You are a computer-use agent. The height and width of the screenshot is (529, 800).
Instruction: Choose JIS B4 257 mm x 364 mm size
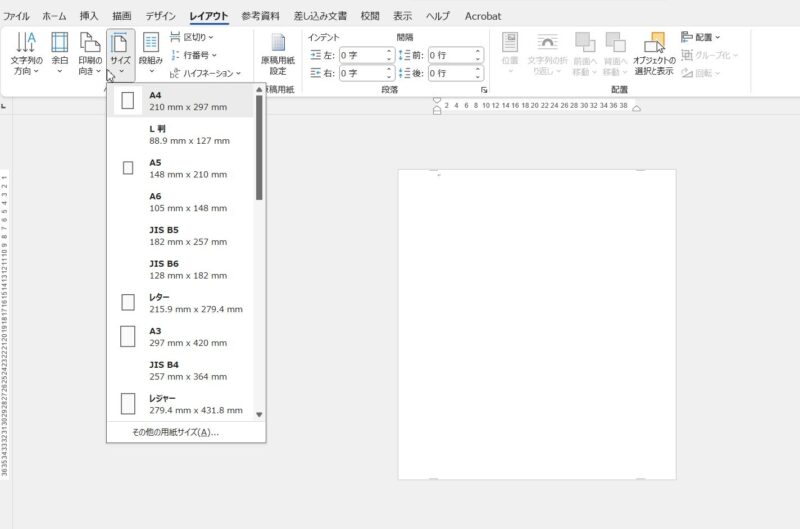click(x=181, y=370)
